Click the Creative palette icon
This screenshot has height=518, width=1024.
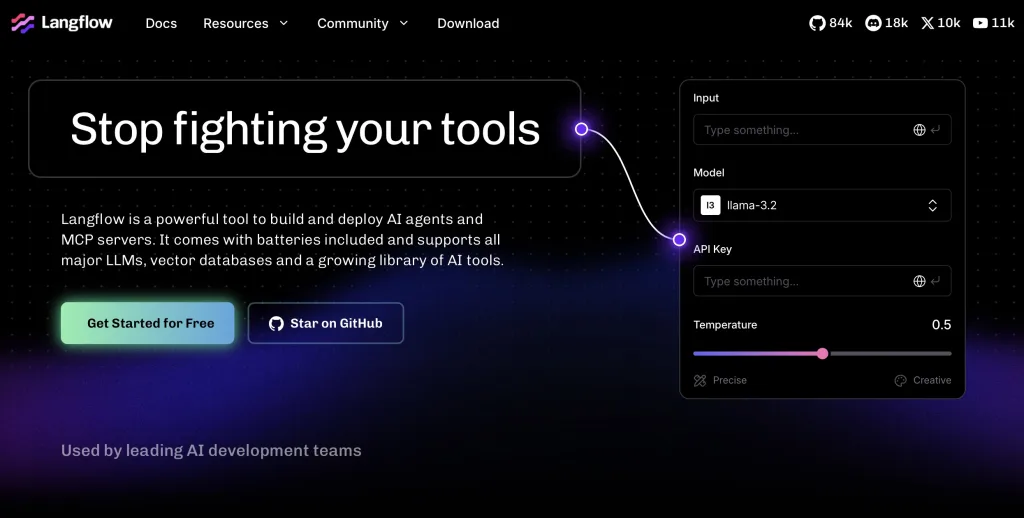pyautogui.click(x=901, y=380)
